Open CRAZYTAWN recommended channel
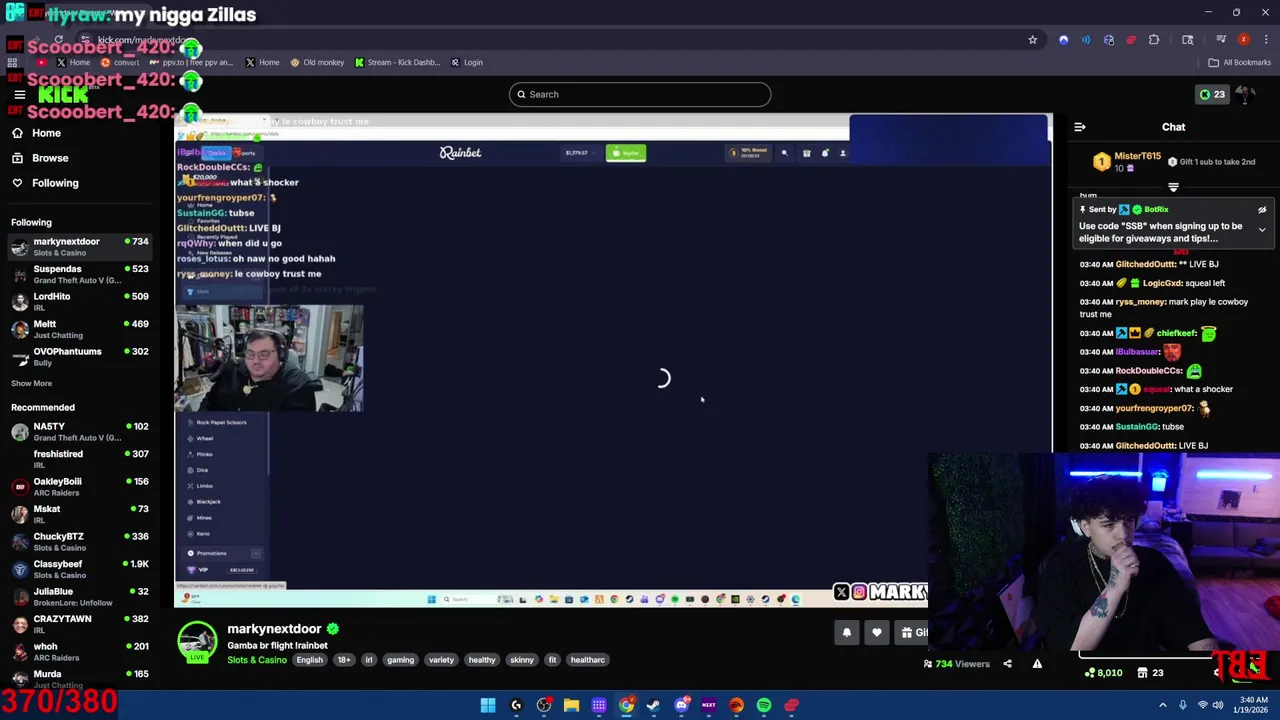Image resolution: width=1280 pixels, height=720 pixels. tap(80, 624)
